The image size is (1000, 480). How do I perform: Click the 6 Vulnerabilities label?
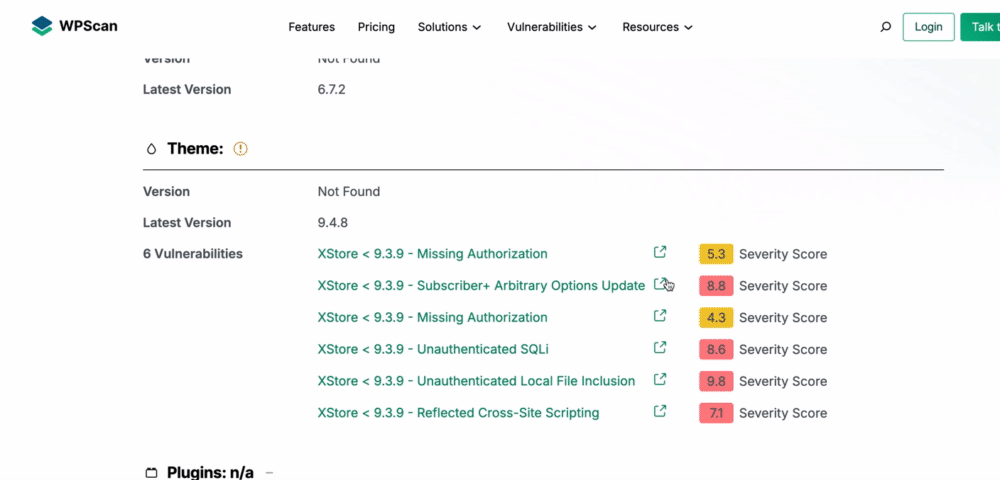pos(193,254)
